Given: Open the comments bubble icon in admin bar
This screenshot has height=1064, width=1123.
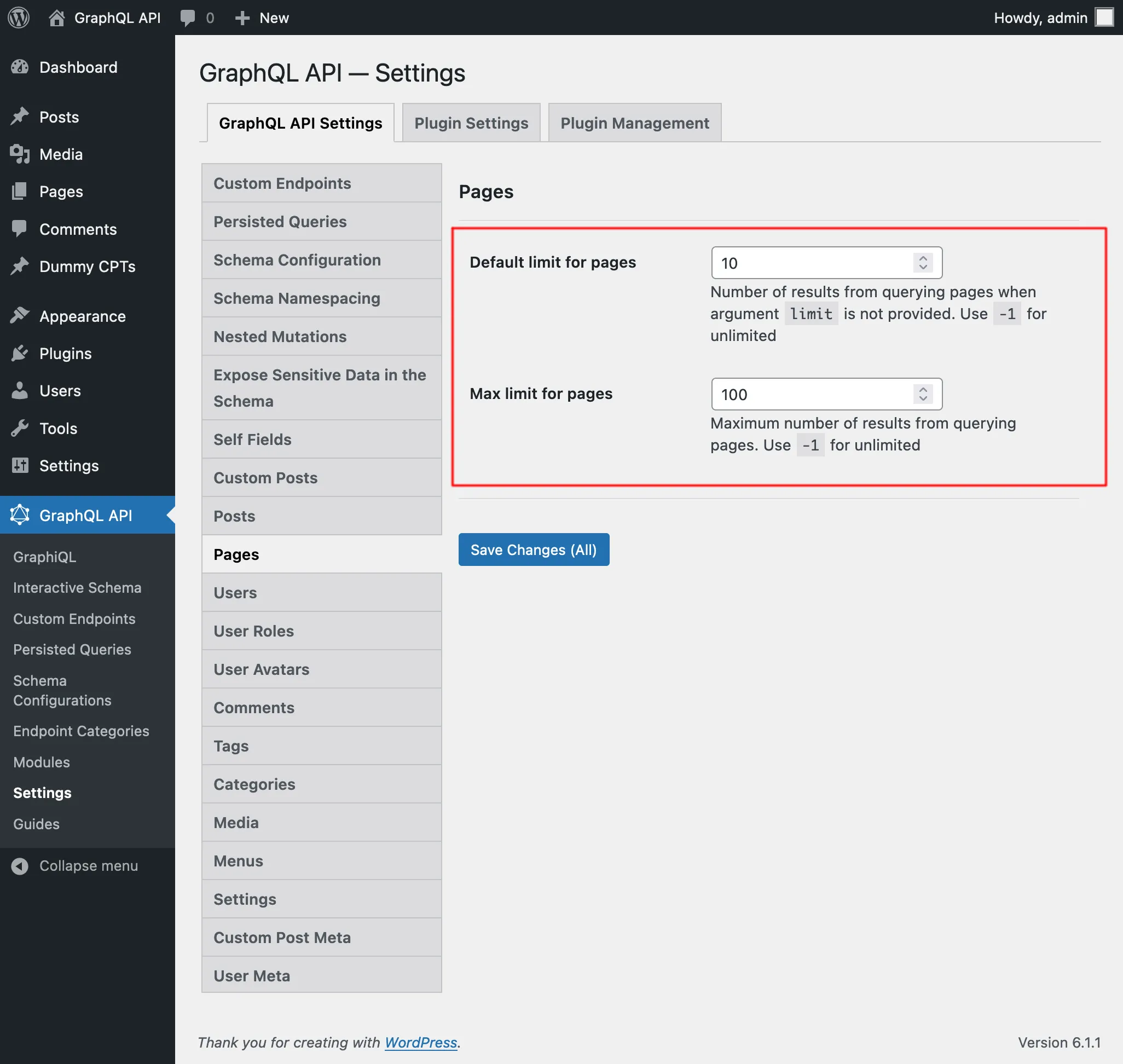Looking at the screenshot, I should [188, 18].
